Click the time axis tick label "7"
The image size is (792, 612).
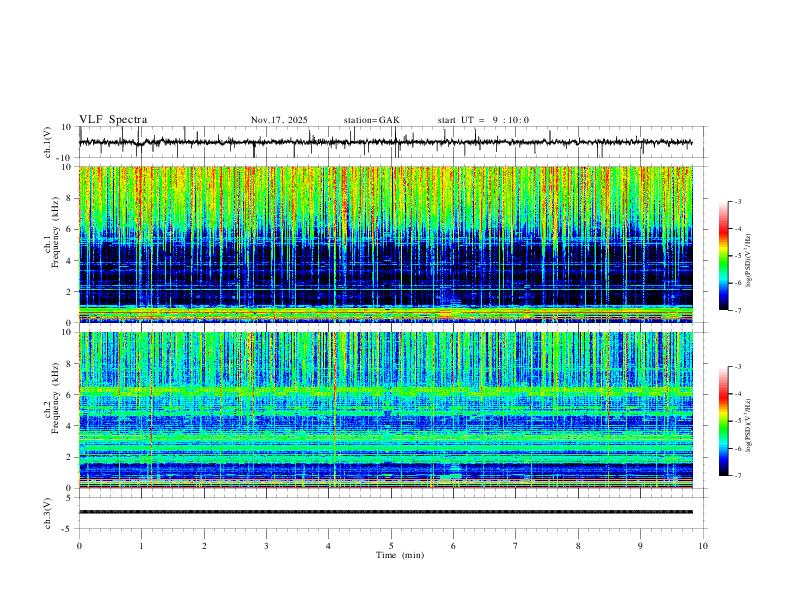[516, 546]
